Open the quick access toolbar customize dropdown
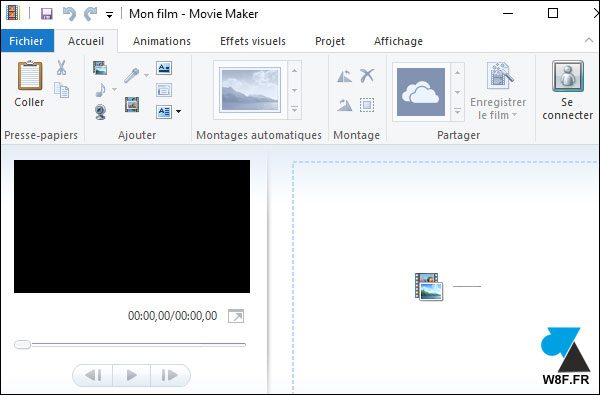The height and width of the screenshot is (395, 600). 109,15
